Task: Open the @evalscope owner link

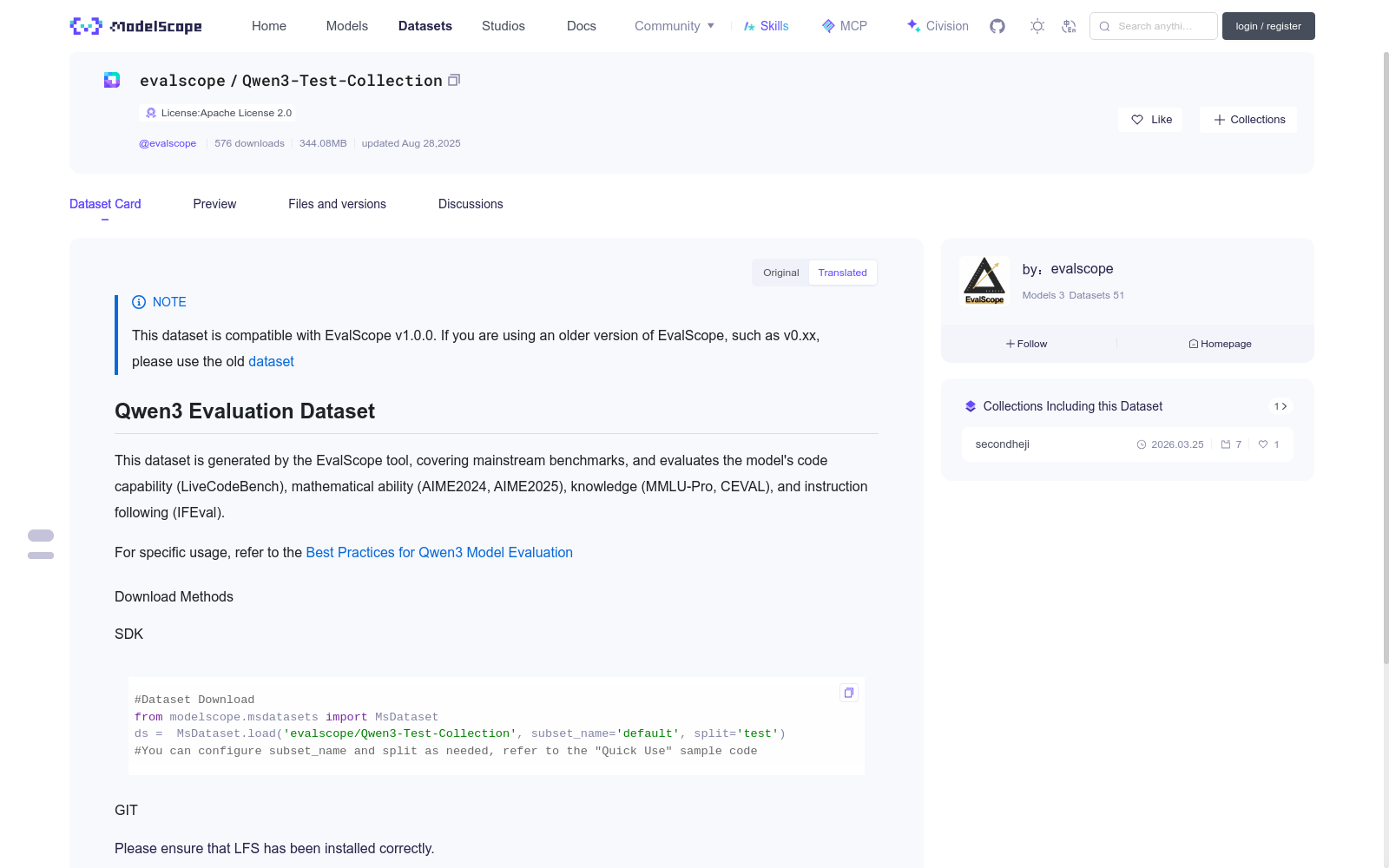Action: click(x=168, y=143)
